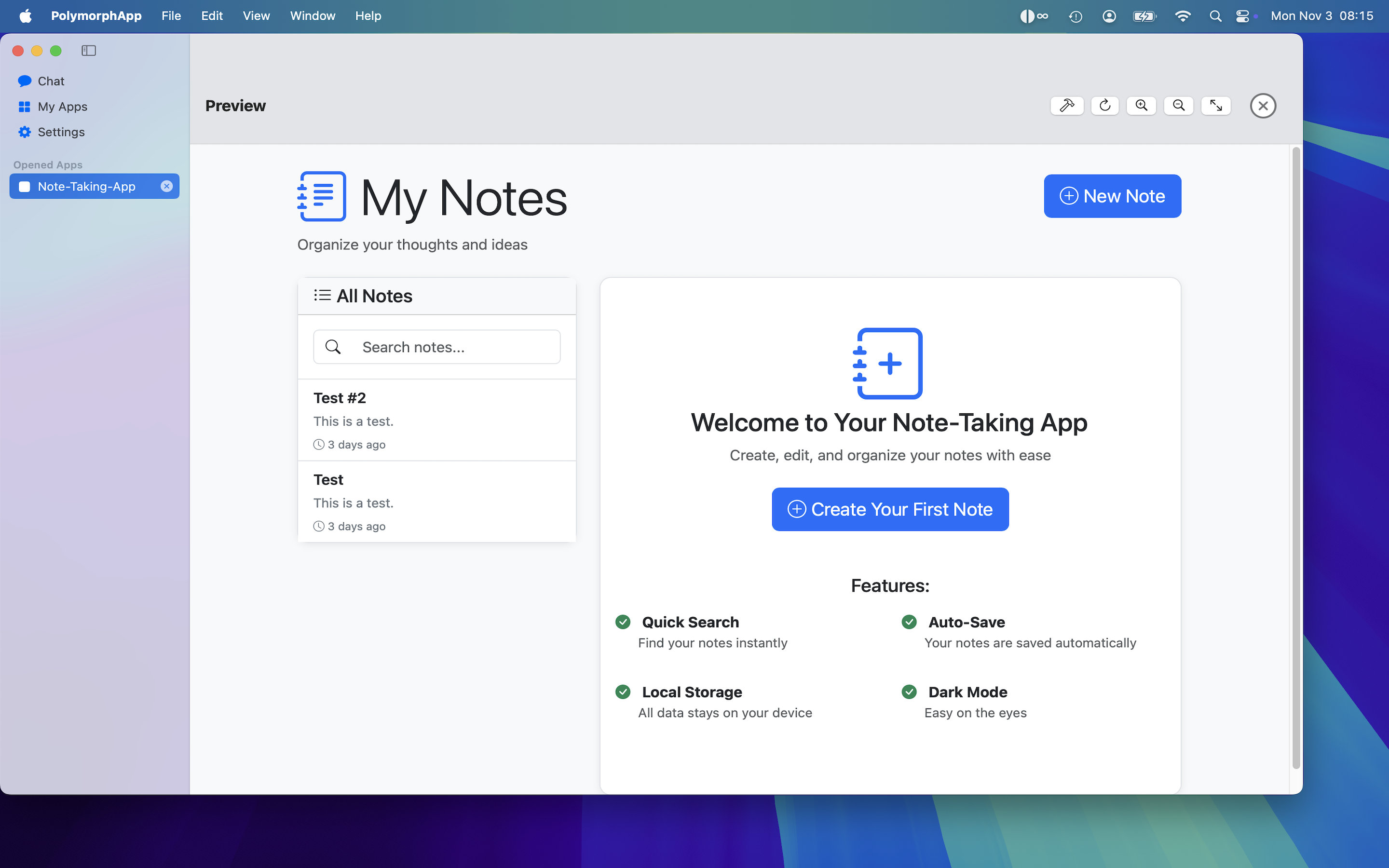Zoom in using the magnifier plus icon

pos(1141,106)
